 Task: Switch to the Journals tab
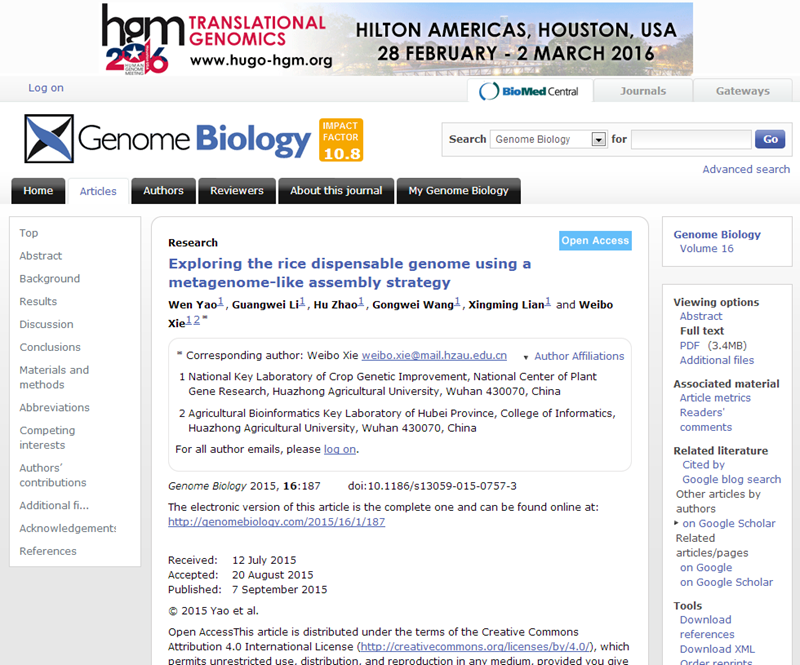pyautogui.click(x=642, y=91)
